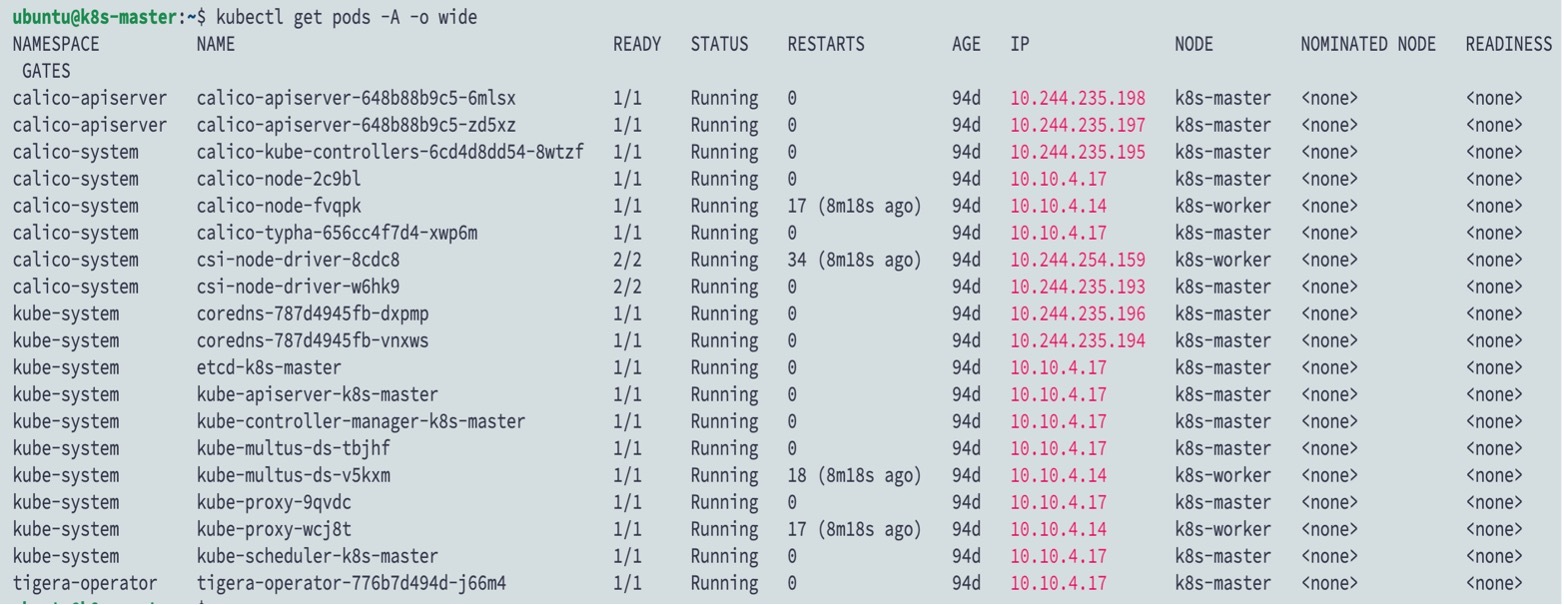Click the 34 (8m18s ago) restart count

[x=854, y=260]
